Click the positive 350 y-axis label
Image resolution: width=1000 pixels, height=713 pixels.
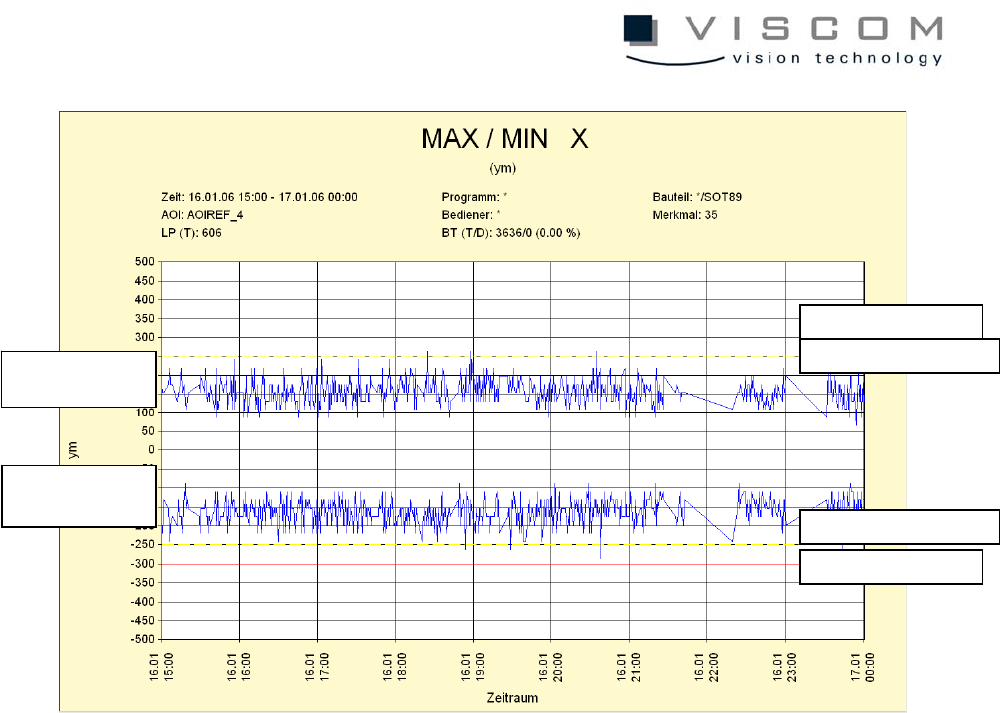click(145, 318)
